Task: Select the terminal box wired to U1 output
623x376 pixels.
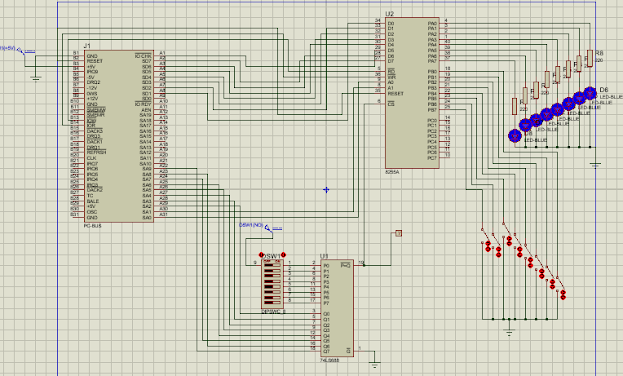Action: (x=399, y=233)
